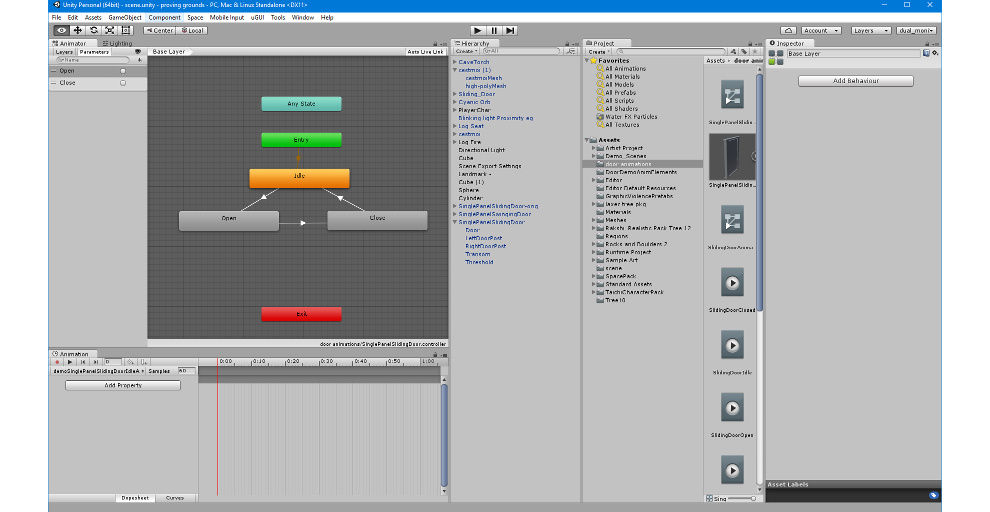
Task: Play the clip in the Animation window
Action: click(x=70, y=362)
